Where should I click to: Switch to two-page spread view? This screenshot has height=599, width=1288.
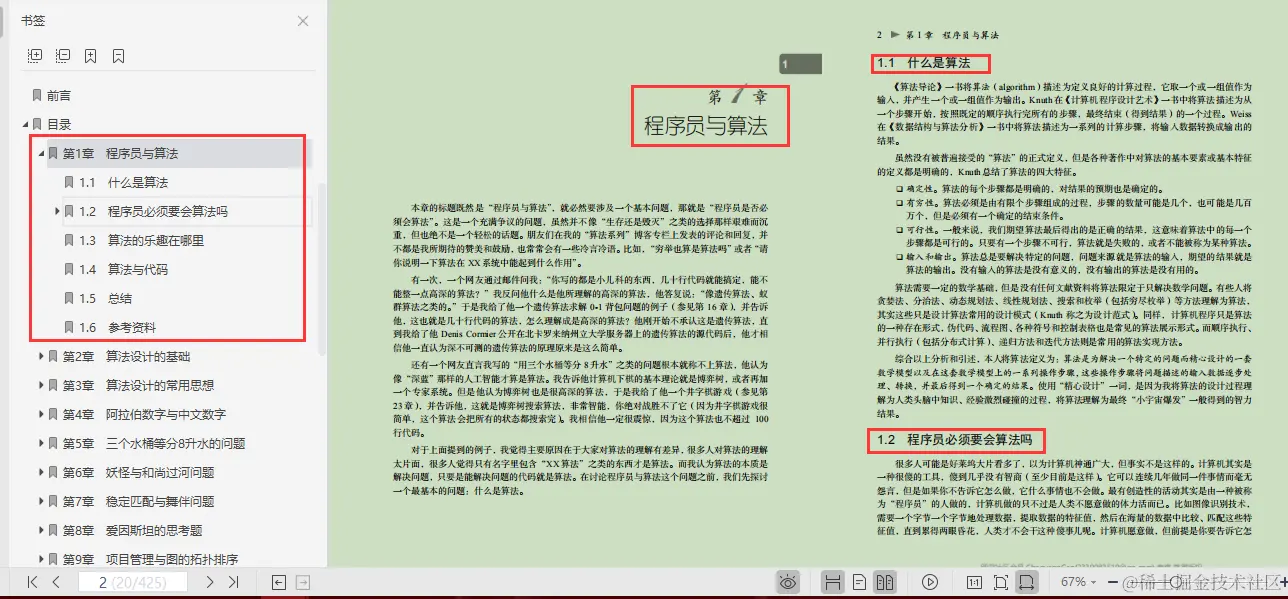(x=886, y=581)
